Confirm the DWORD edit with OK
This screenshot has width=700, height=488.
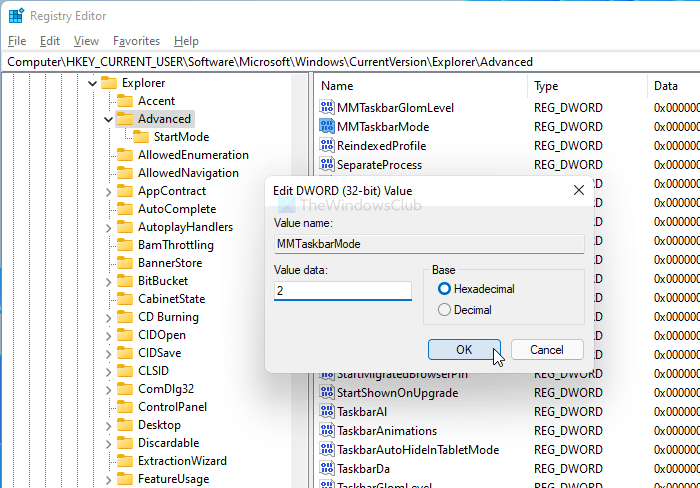pyautogui.click(x=464, y=350)
